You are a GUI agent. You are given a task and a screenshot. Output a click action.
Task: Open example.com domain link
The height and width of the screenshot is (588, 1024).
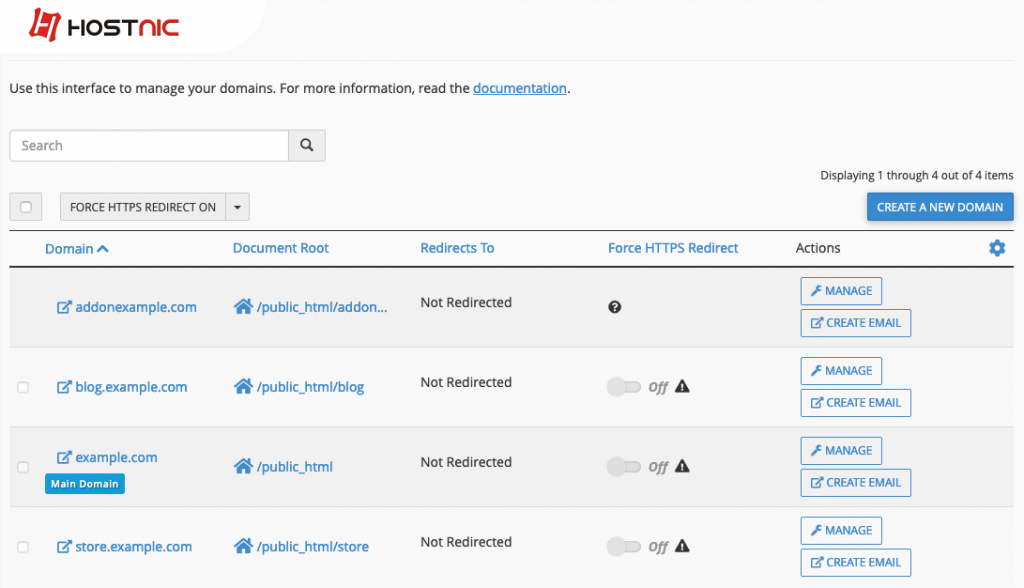pos(116,457)
